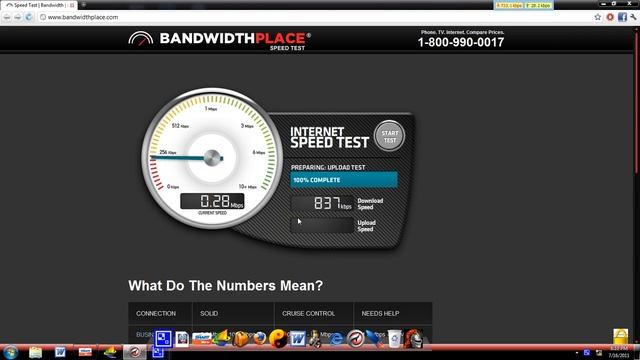The image size is (640, 360).
Task: Click the 1-800-990-0017 phone number
Action: pyautogui.click(x=461, y=42)
